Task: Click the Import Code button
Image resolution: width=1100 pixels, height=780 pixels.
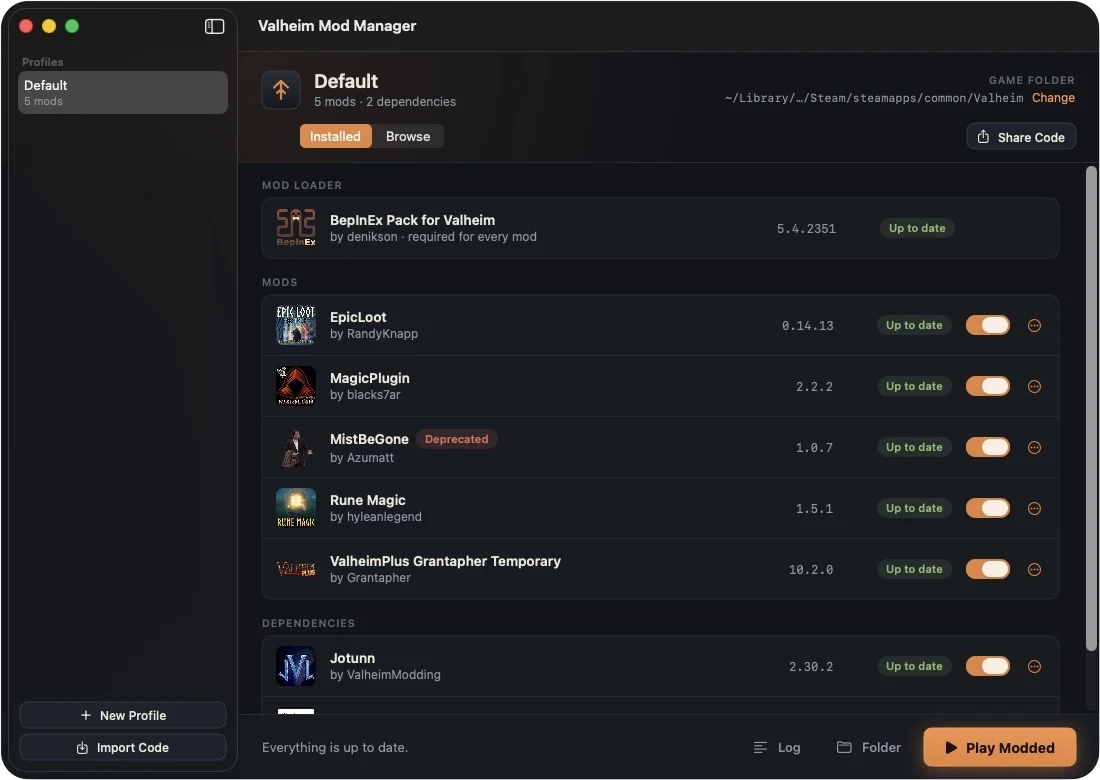Action: pos(123,748)
